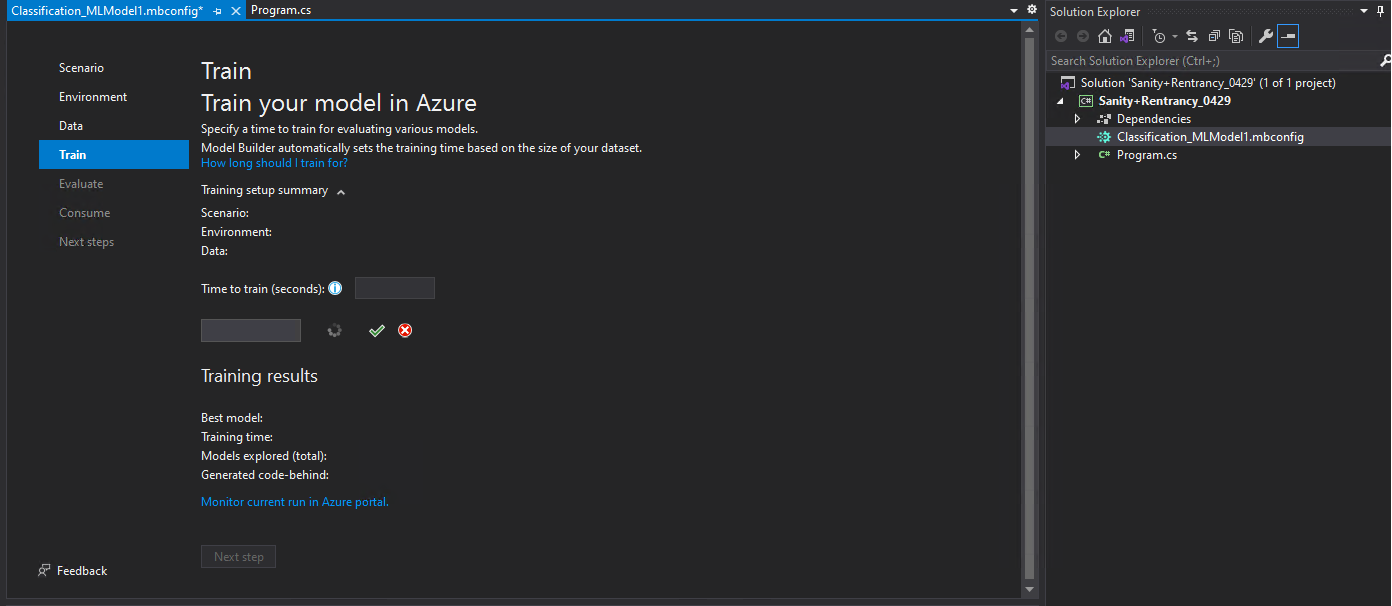The width and height of the screenshot is (1392, 606).
Task: Click the mbconfig gear file icon
Action: click(x=1104, y=137)
